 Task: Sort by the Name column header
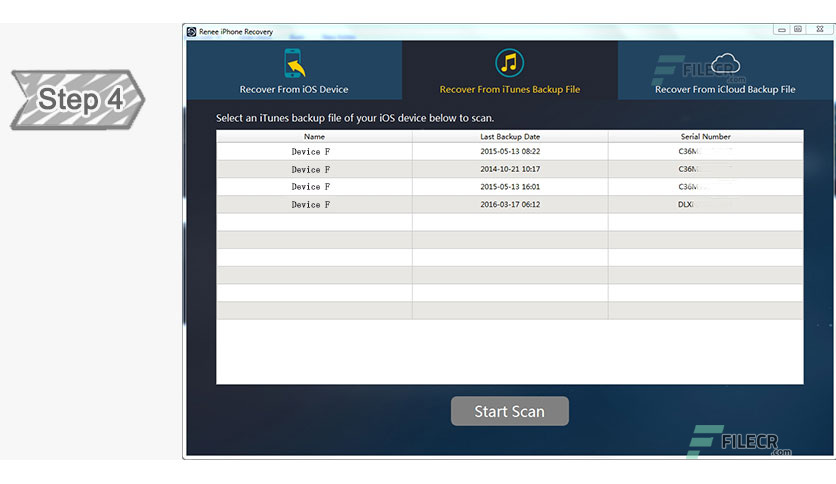(x=314, y=136)
